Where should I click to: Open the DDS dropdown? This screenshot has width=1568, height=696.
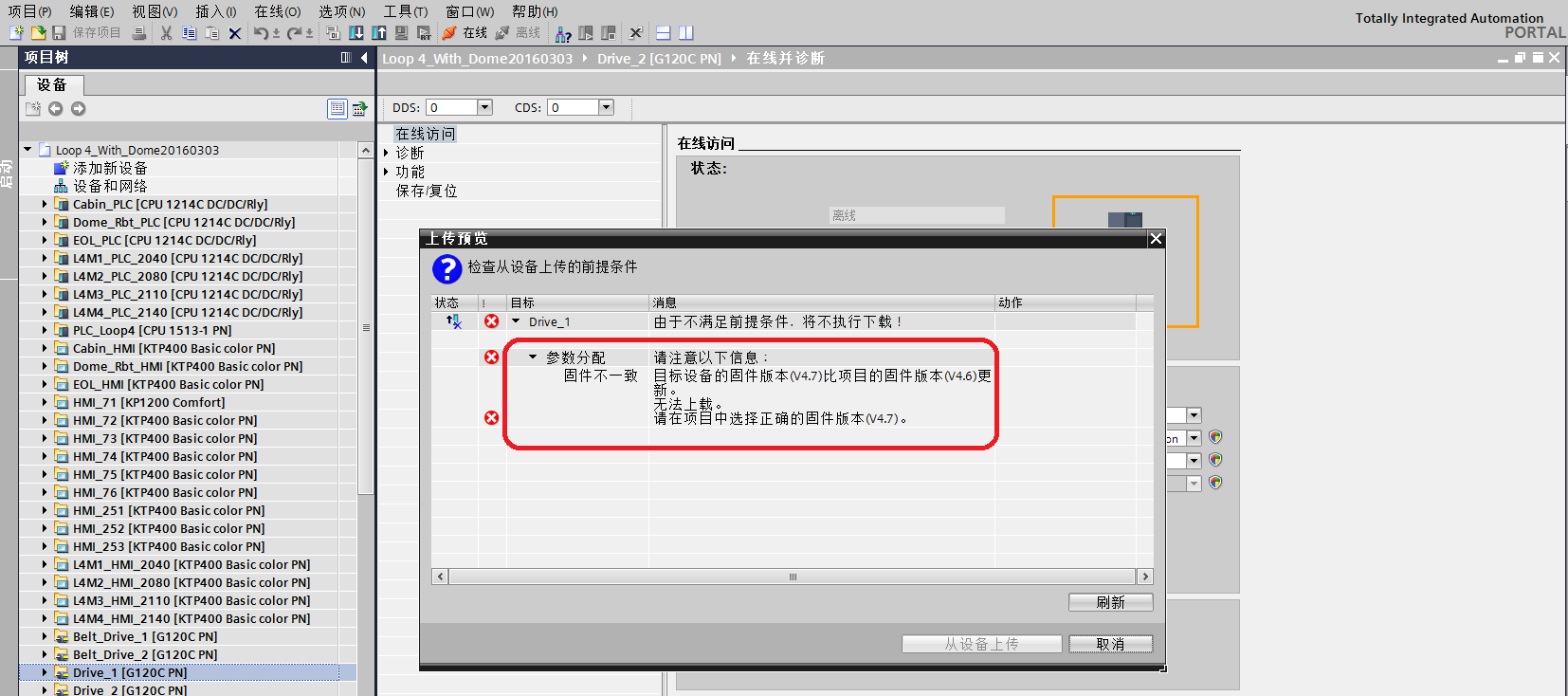485,107
